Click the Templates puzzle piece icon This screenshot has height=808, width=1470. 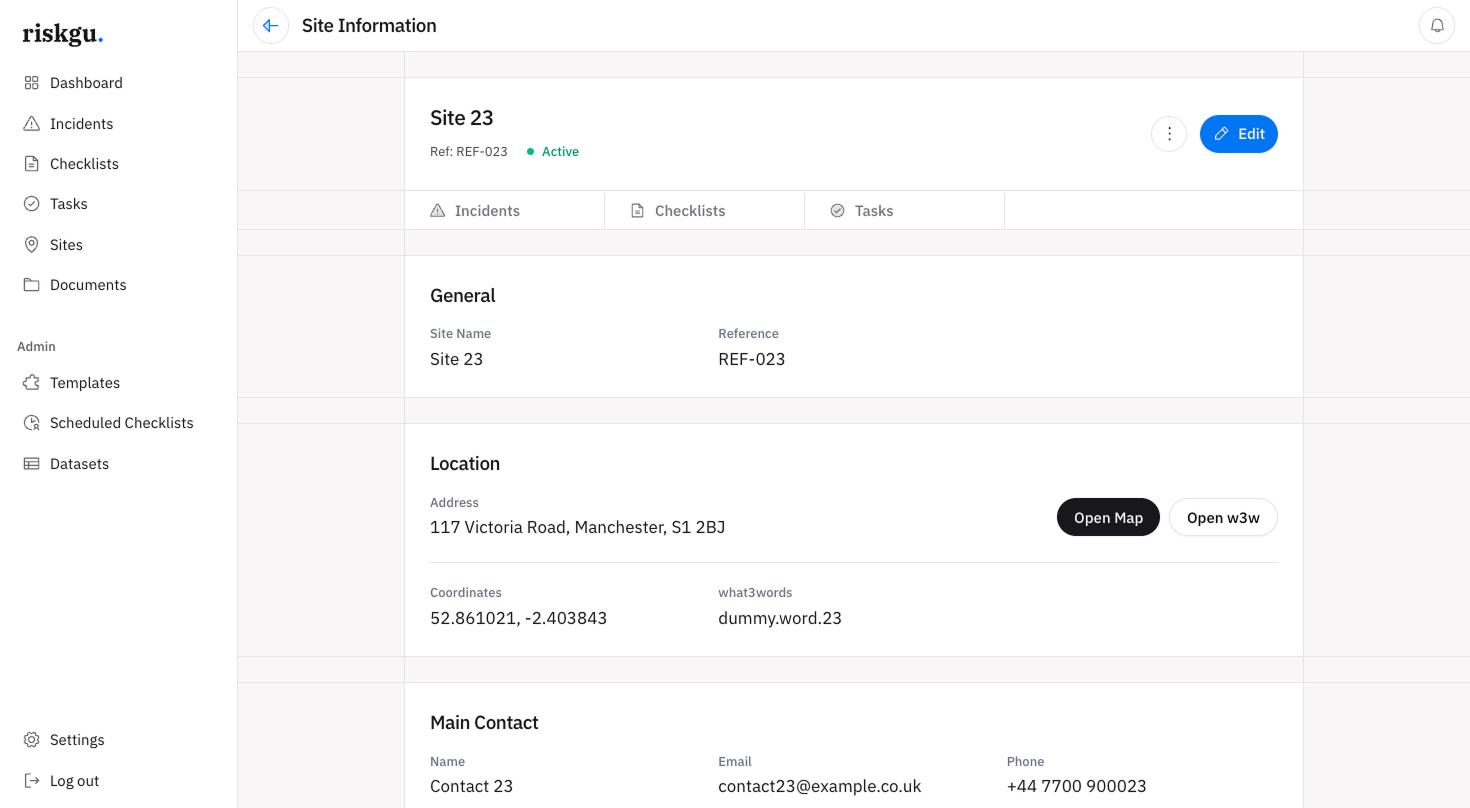click(x=32, y=383)
